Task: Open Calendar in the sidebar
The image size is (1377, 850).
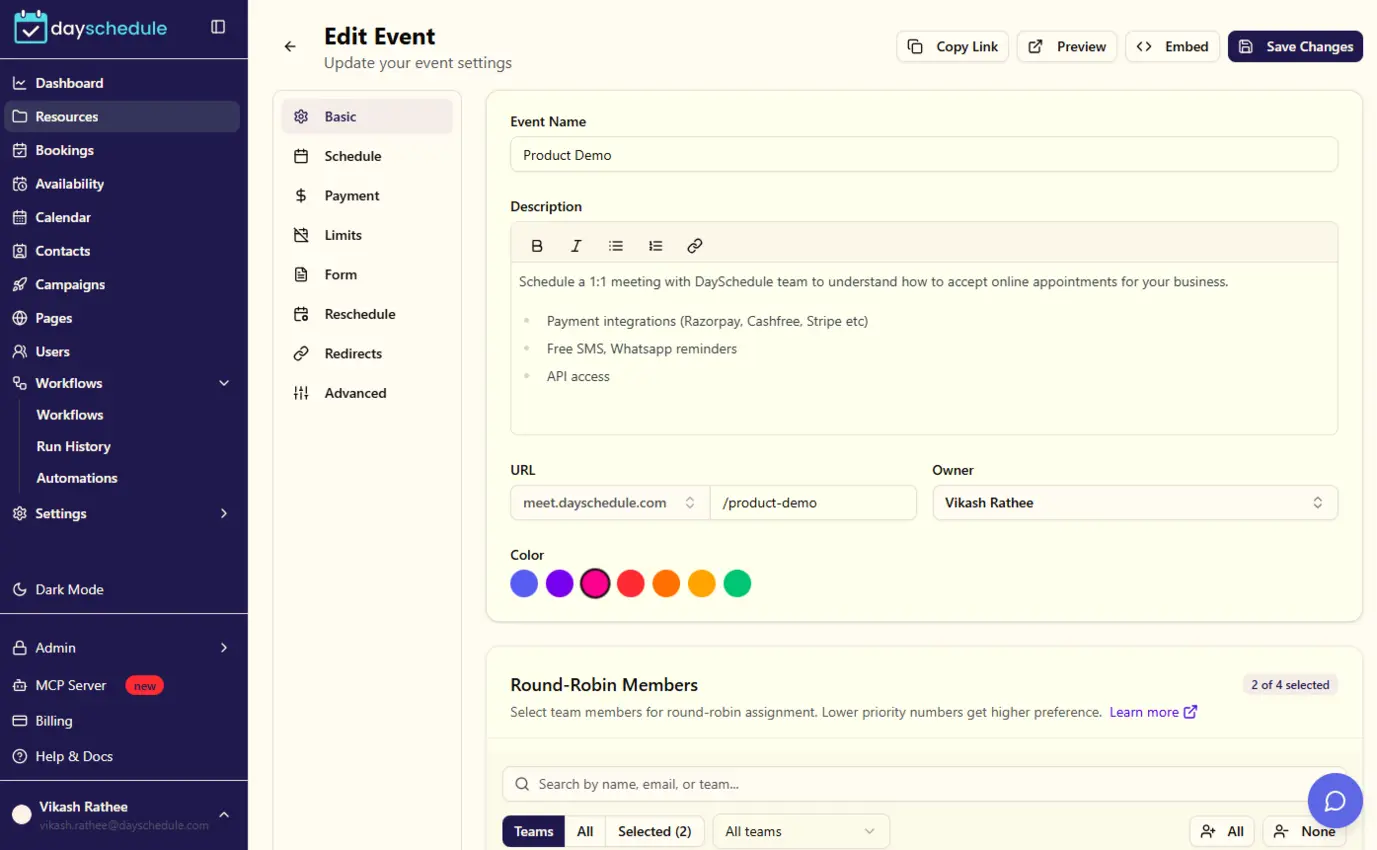Action: click(122, 217)
